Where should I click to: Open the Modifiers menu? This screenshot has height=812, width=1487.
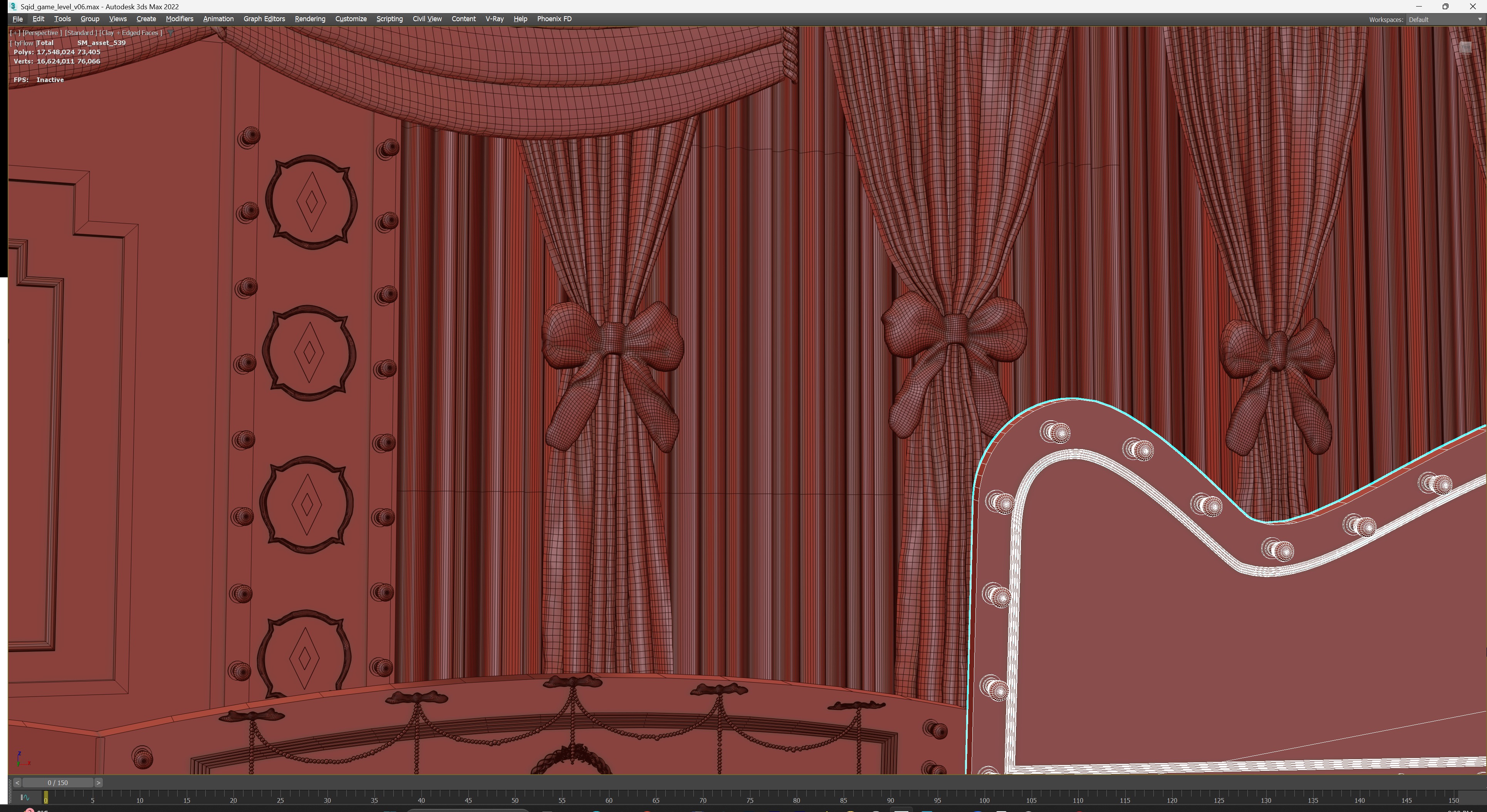tap(179, 19)
